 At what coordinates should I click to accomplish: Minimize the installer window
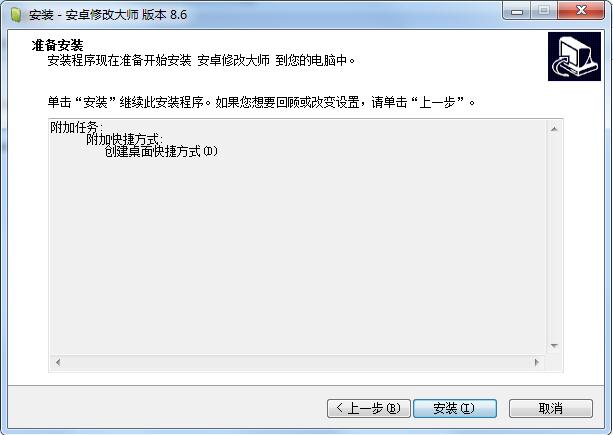[x=517, y=11]
